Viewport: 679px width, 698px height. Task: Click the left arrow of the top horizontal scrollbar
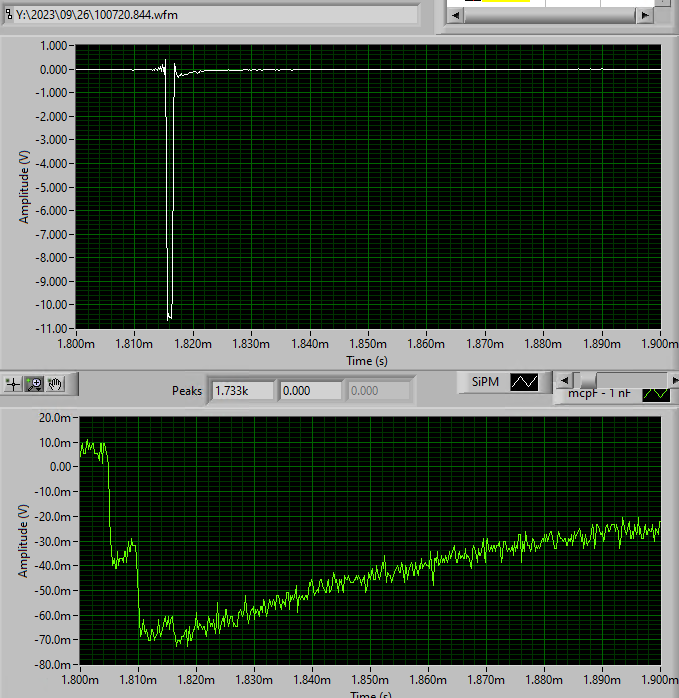point(455,16)
